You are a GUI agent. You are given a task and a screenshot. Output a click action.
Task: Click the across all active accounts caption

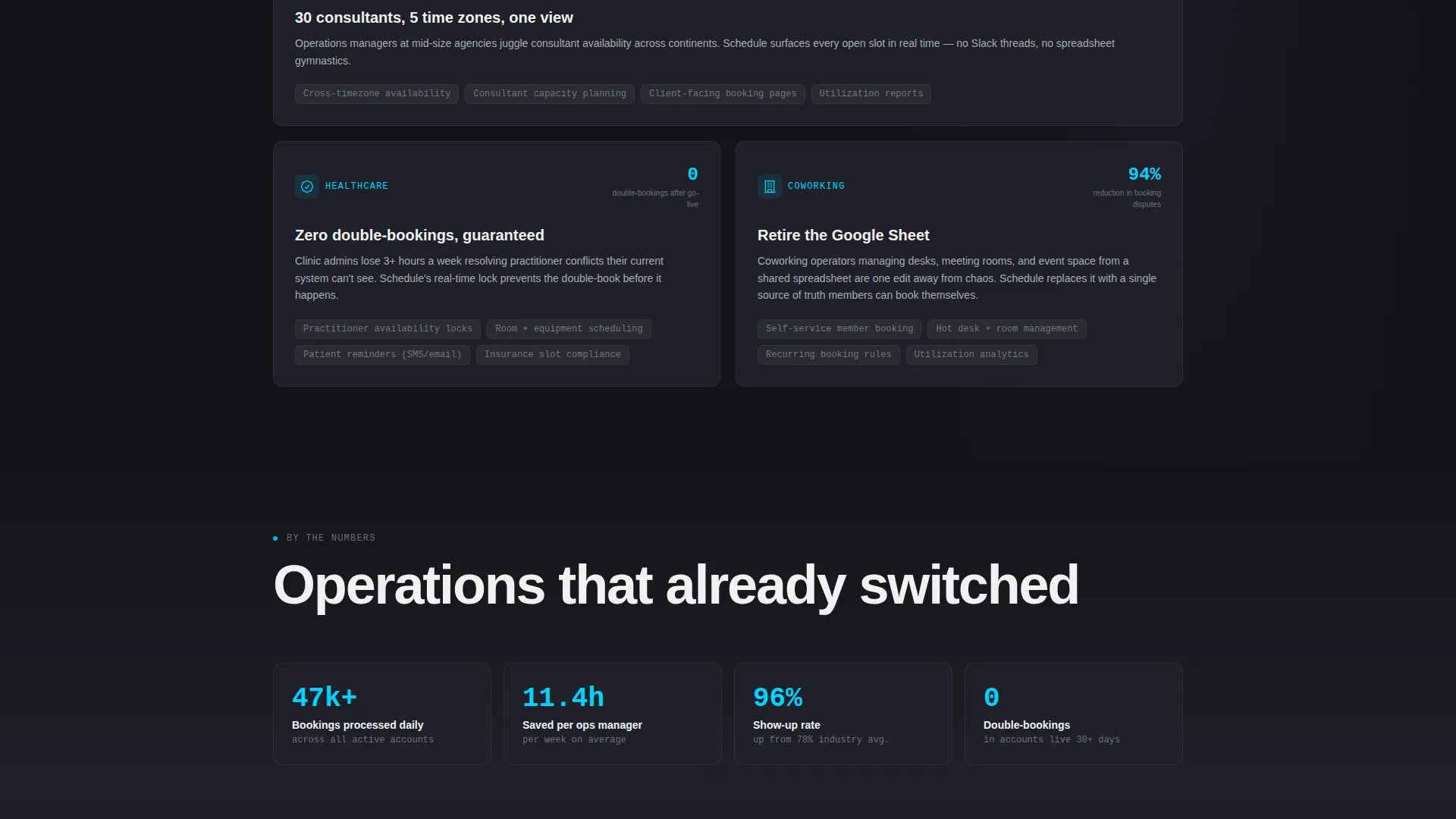coord(362,740)
